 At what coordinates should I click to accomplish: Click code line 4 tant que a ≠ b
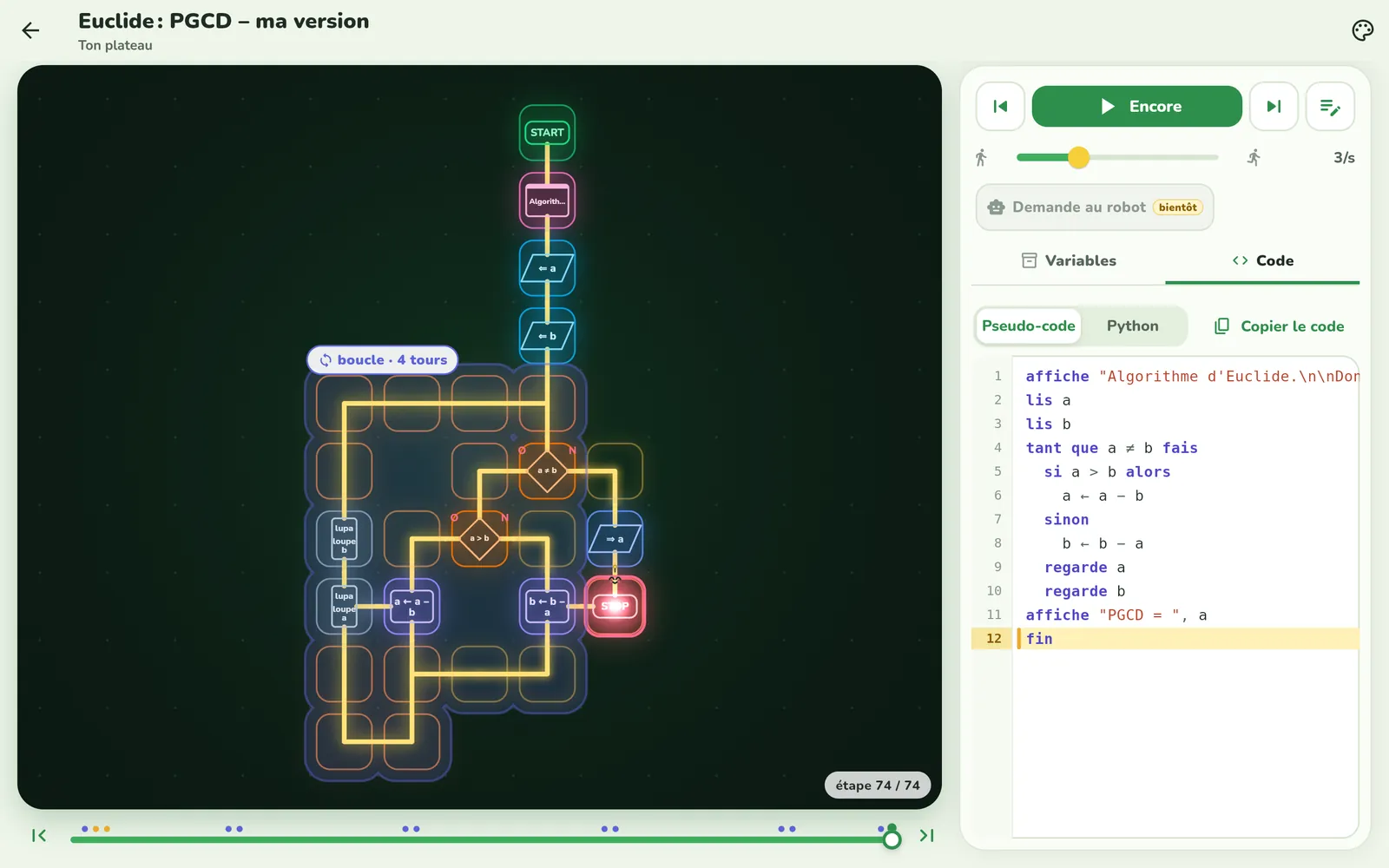tap(1165, 448)
